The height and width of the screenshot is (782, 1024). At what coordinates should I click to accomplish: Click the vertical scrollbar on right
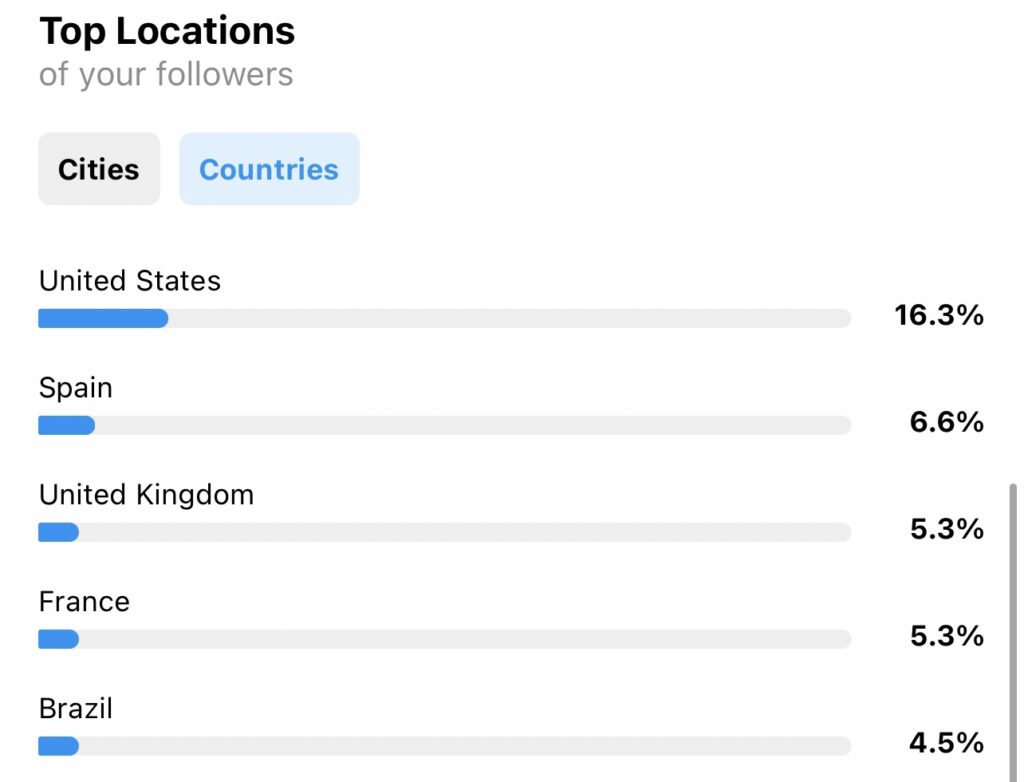tap(1013, 632)
